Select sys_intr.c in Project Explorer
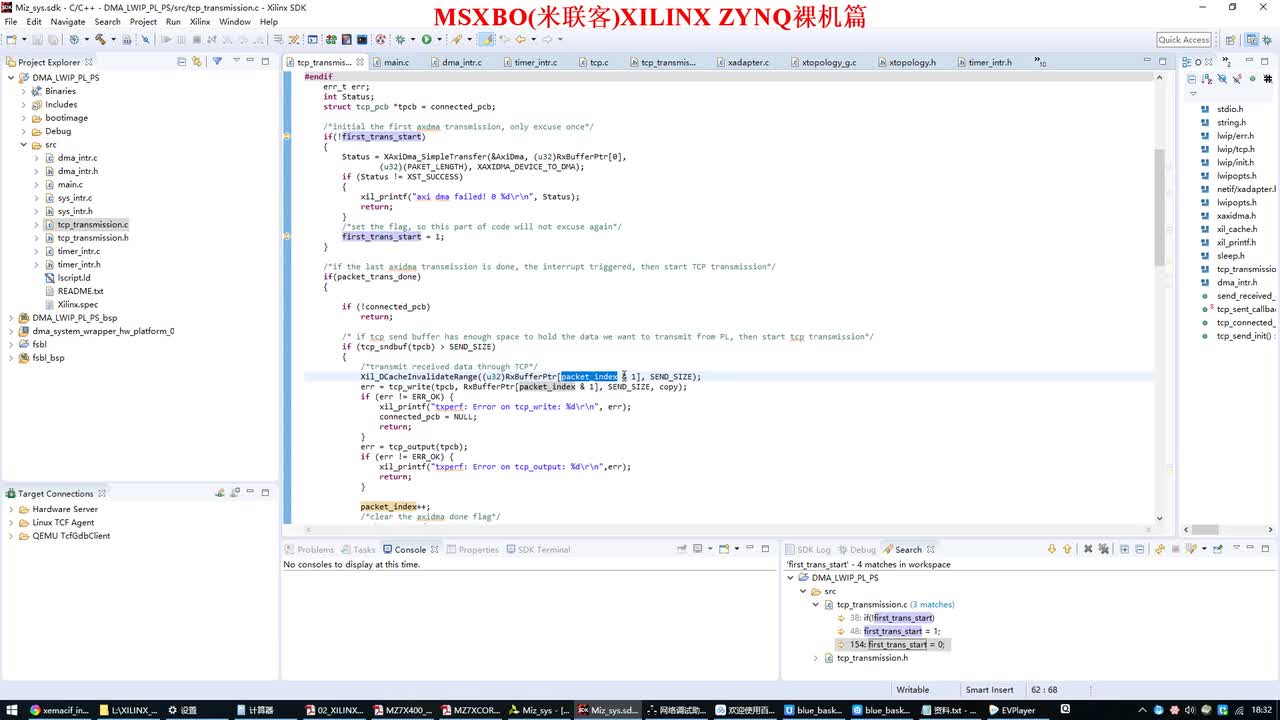The width and height of the screenshot is (1280, 720). (74, 198)
